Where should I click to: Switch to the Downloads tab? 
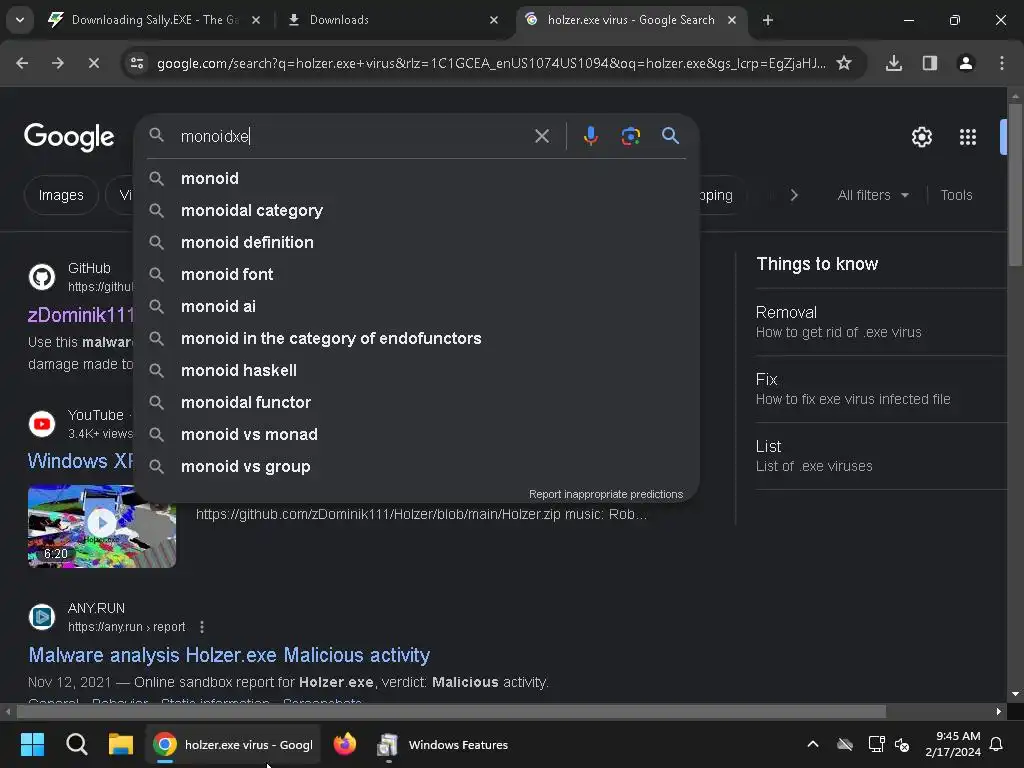(394, 20)
